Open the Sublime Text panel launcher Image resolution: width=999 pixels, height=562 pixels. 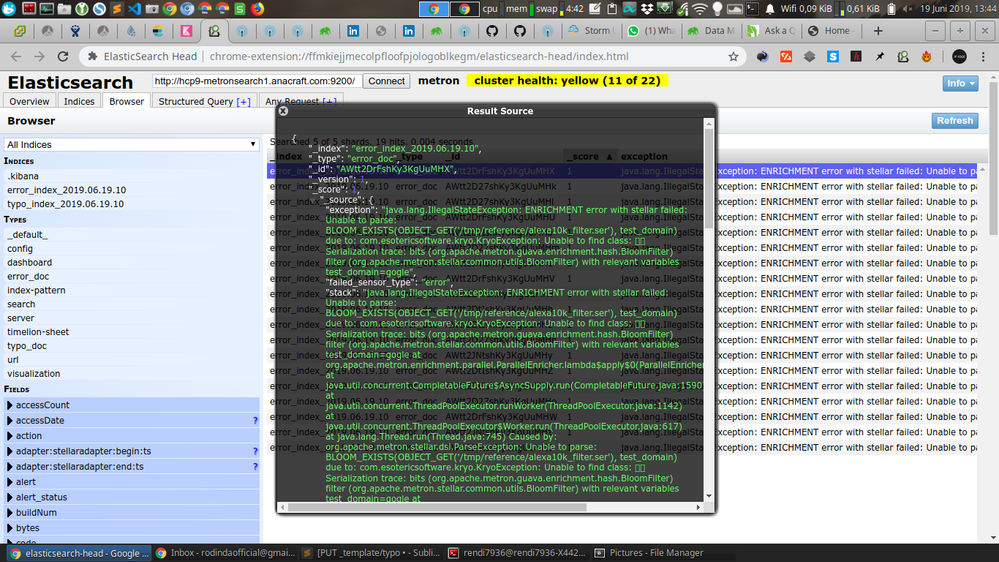[x=117, y=9]
